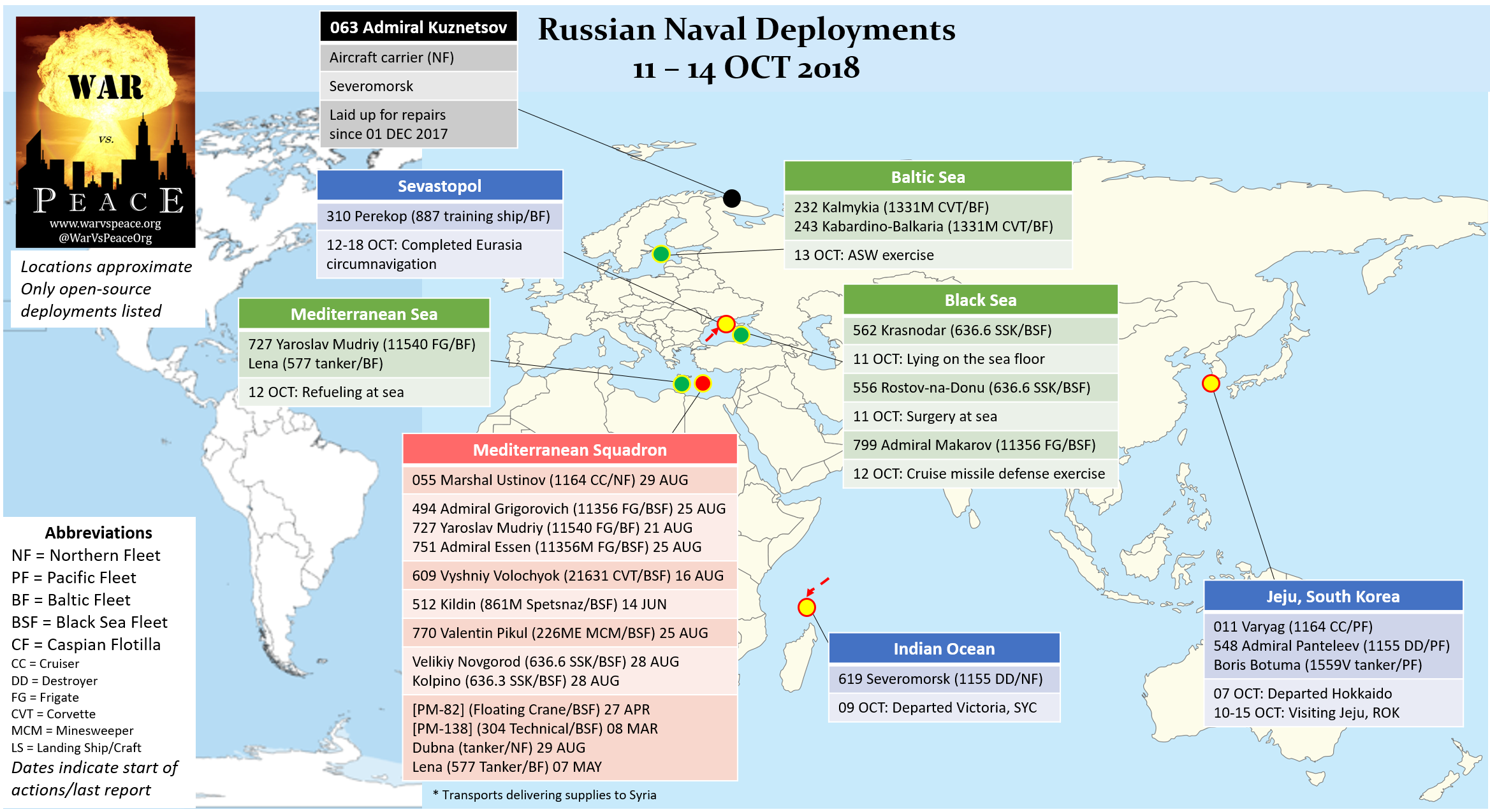Click the Aircraft carrier (NF) row
1490x812 pixels.
[418, 57]
